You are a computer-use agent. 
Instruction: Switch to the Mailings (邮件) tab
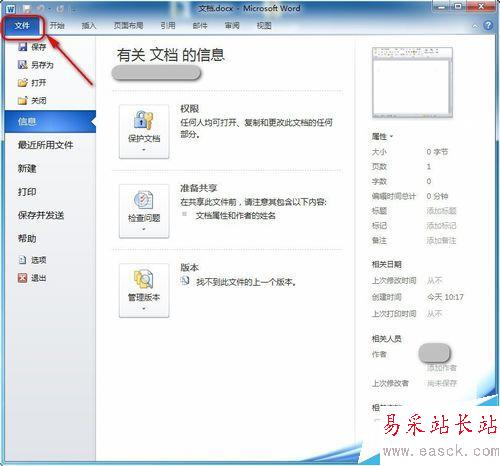pyautogui.click(x=200, y=26)
